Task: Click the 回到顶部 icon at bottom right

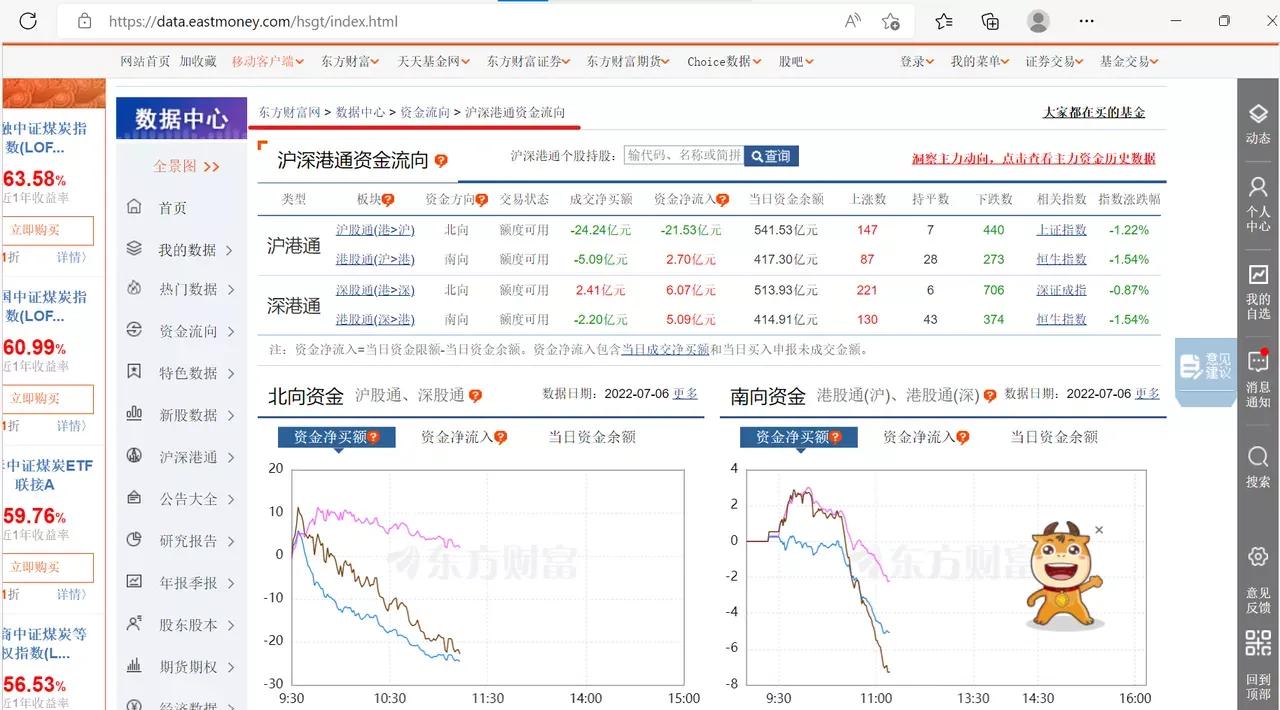Action: [x=1257, y=652]
